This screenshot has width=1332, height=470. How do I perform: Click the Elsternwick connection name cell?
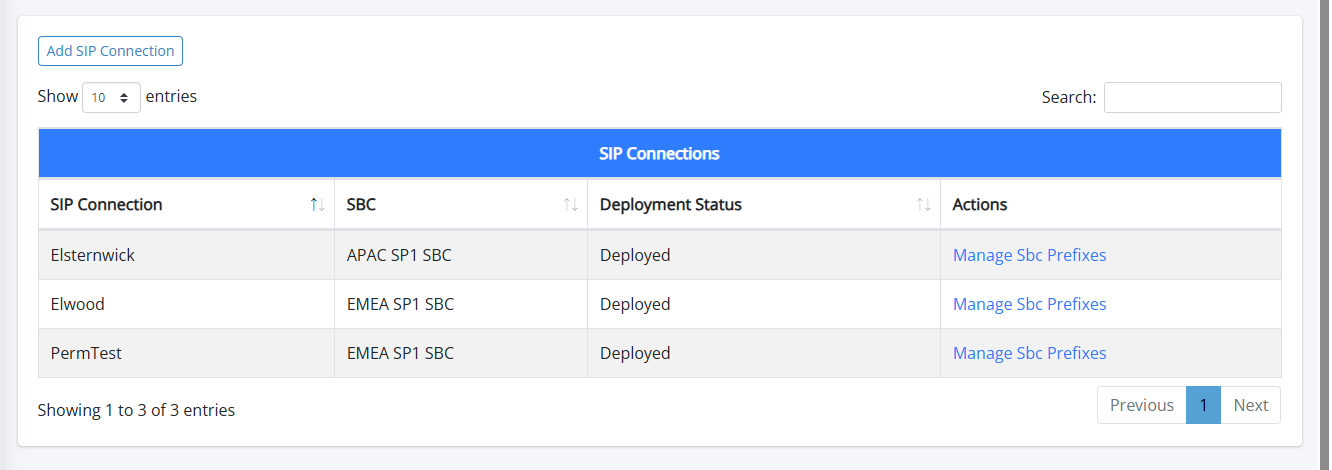coord(93,255)
